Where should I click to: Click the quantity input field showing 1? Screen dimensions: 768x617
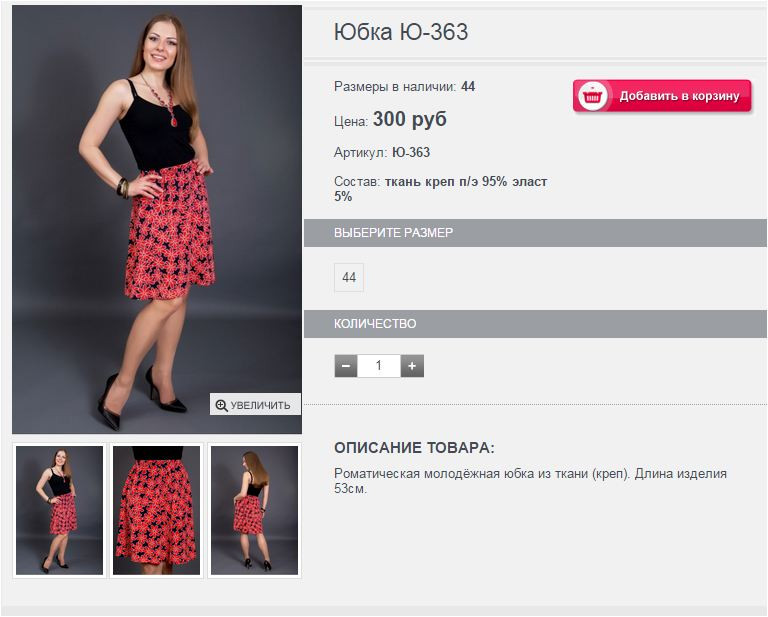coord(379,366)
